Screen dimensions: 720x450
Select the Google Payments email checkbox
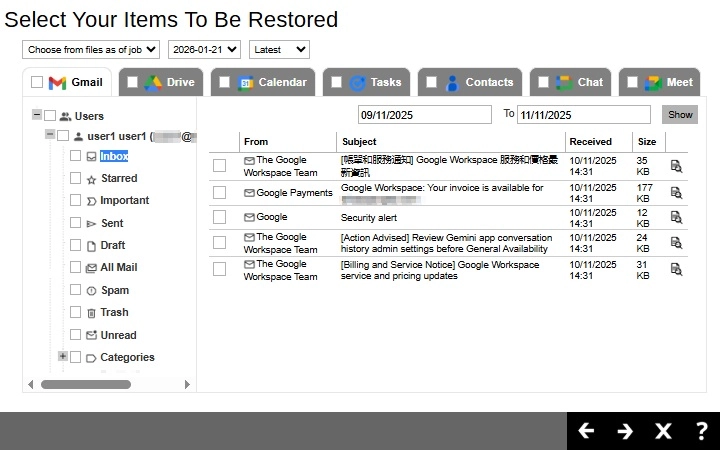tap(219, 192)
